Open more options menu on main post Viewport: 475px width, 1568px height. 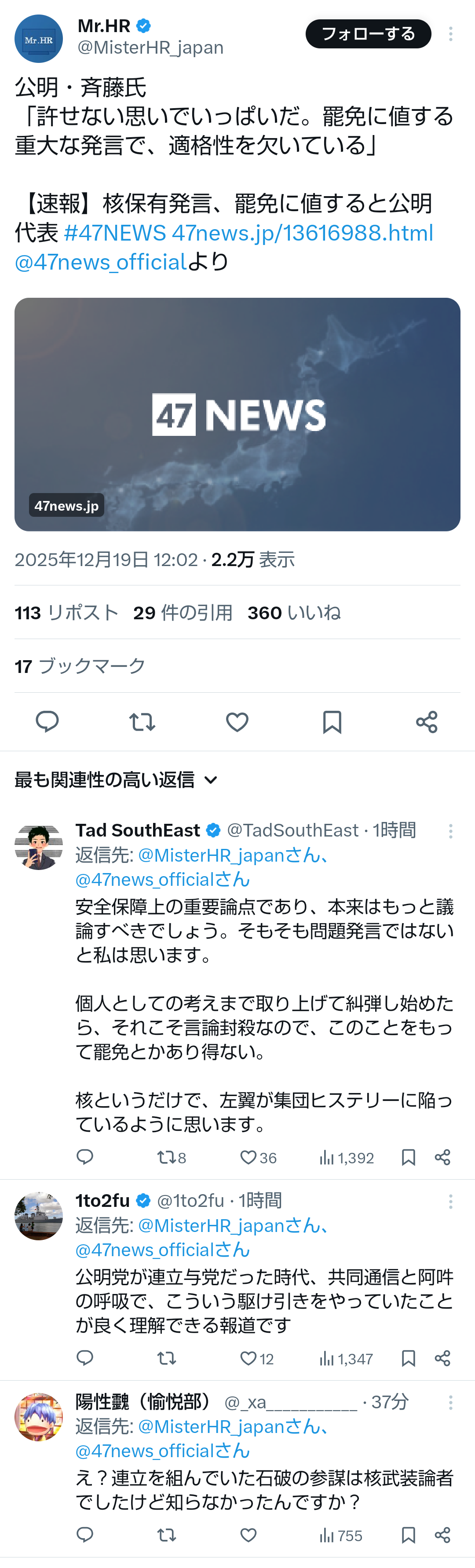[451, 34]
